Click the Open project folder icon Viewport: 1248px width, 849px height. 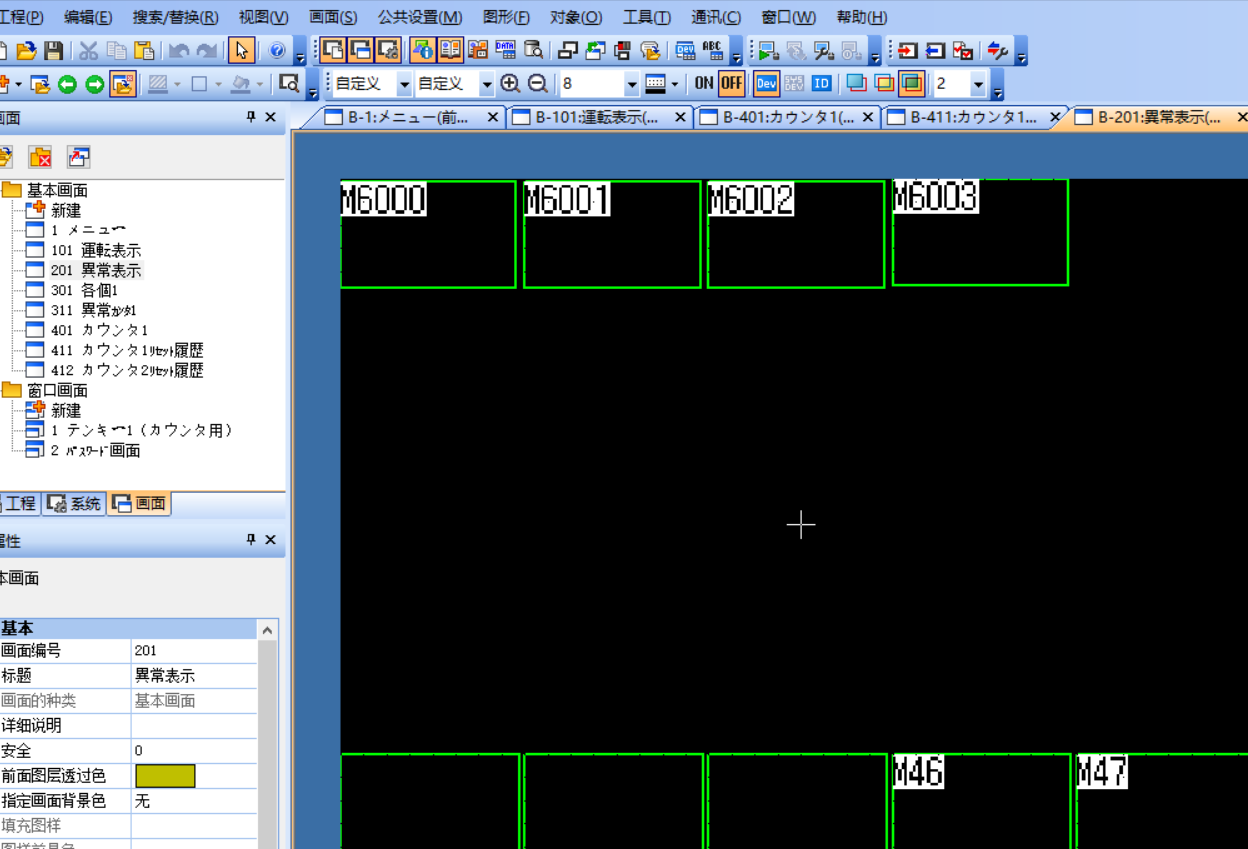[26, 50]
